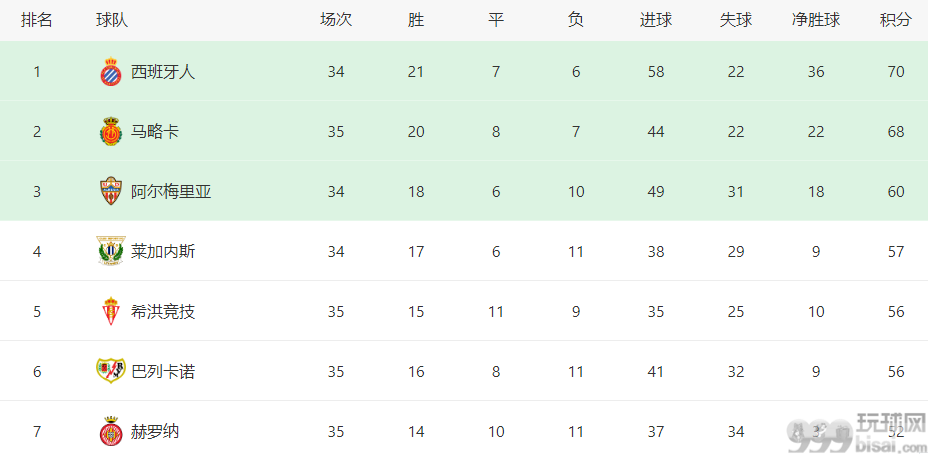Open the 阿尔梅里亚 team name link

tap(171, 192)
